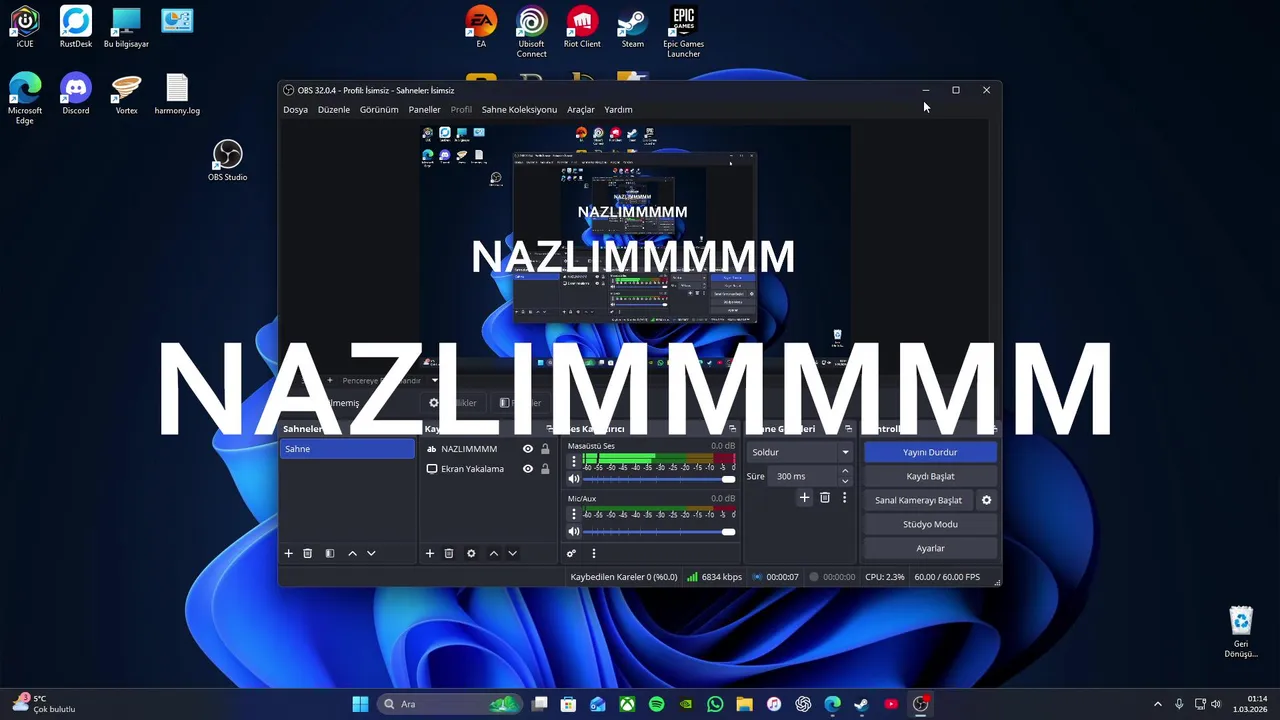Toggle the lock of the Ekran Yakalama source
This screenshot has width=1280, height=720.
(545, 469)
